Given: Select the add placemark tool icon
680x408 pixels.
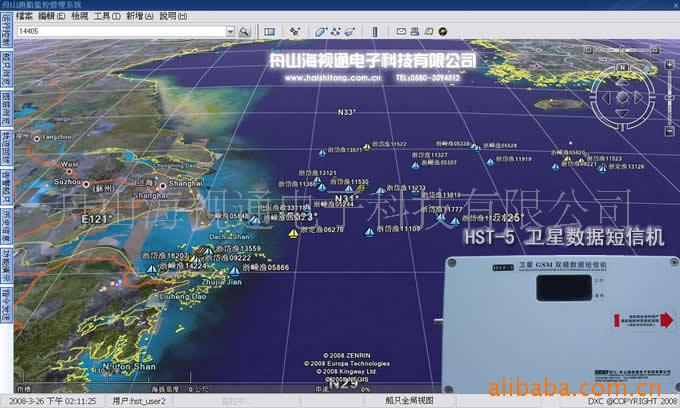Looking at the screenshot, I should (321, 32).
